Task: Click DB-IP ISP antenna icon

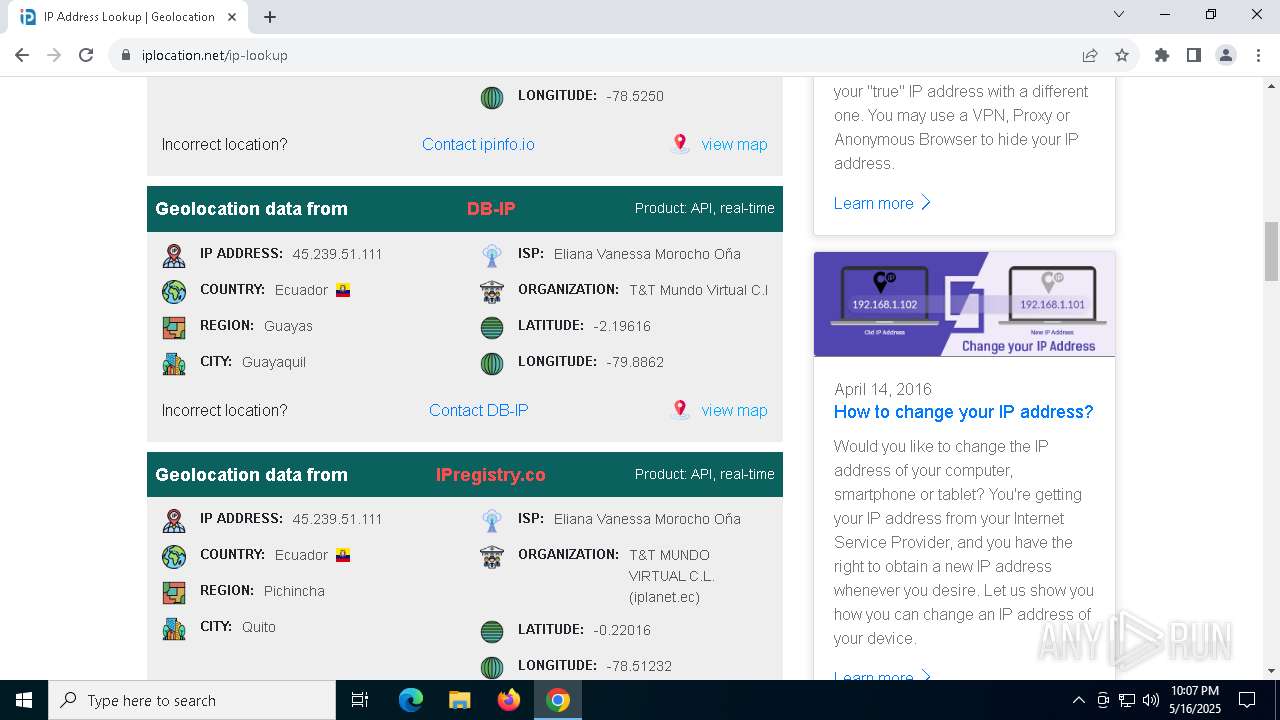Action: pos(491,255)
